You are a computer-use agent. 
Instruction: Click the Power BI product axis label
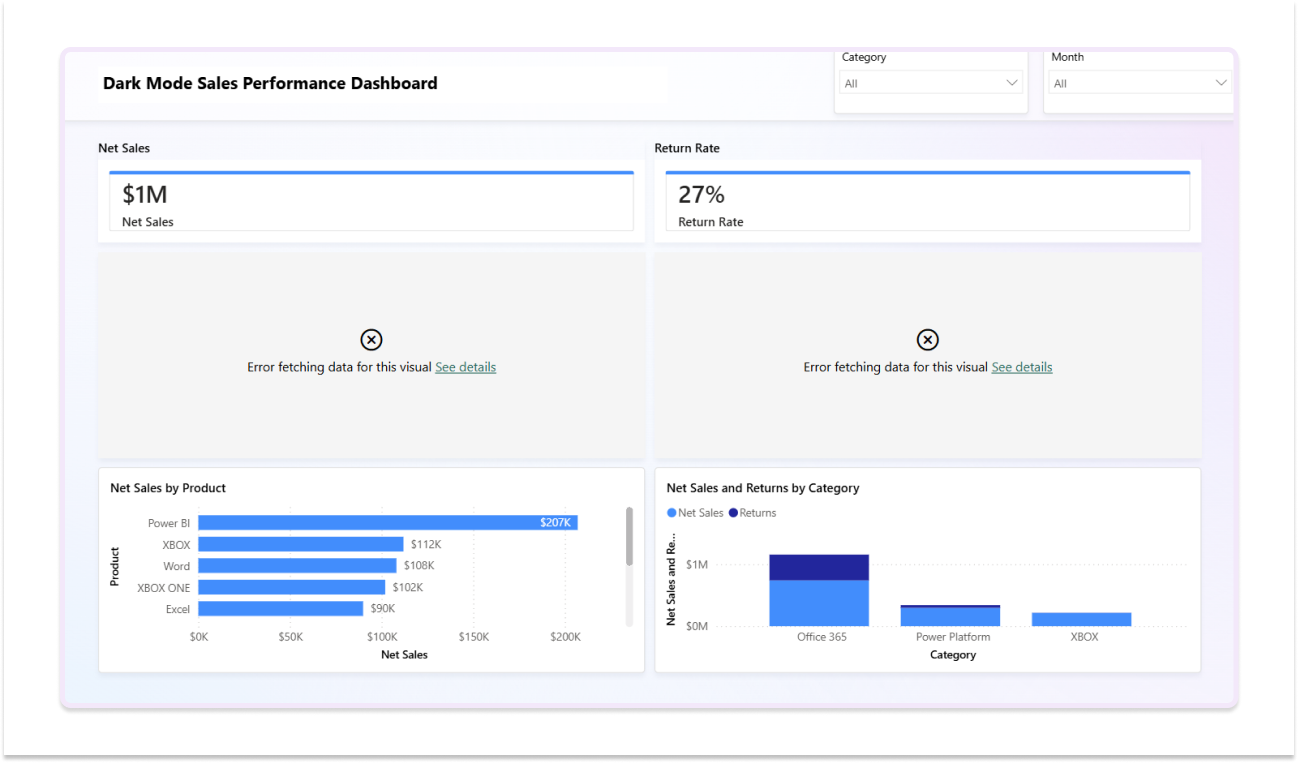tap(169, 523)
